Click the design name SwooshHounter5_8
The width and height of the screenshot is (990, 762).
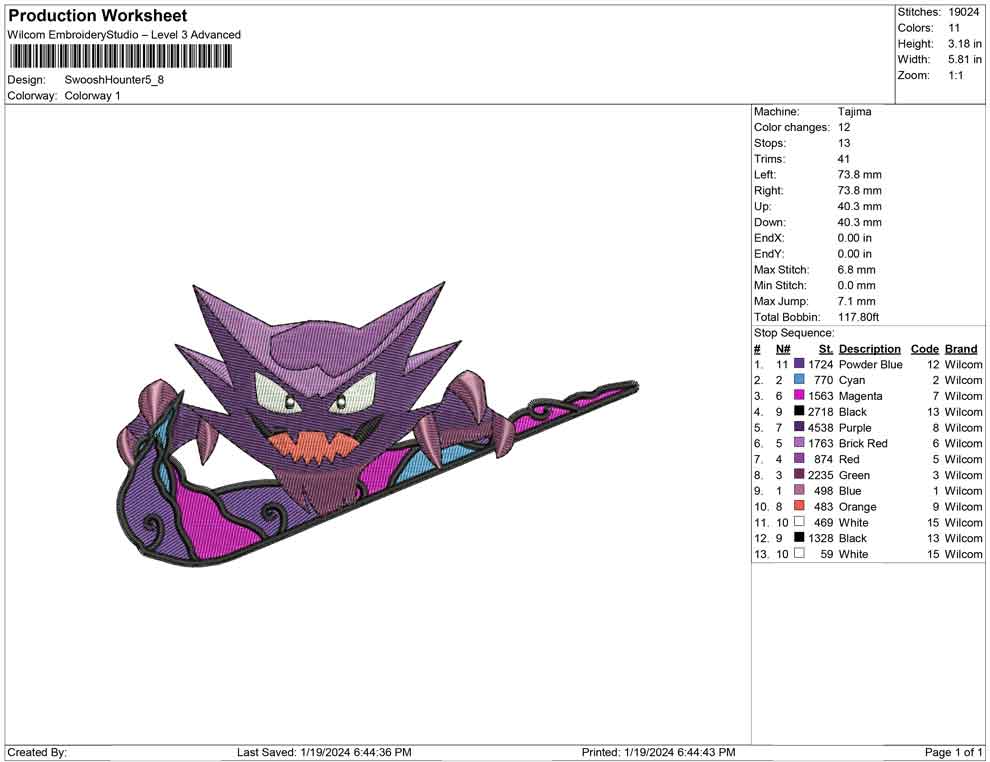coord(114,80)
